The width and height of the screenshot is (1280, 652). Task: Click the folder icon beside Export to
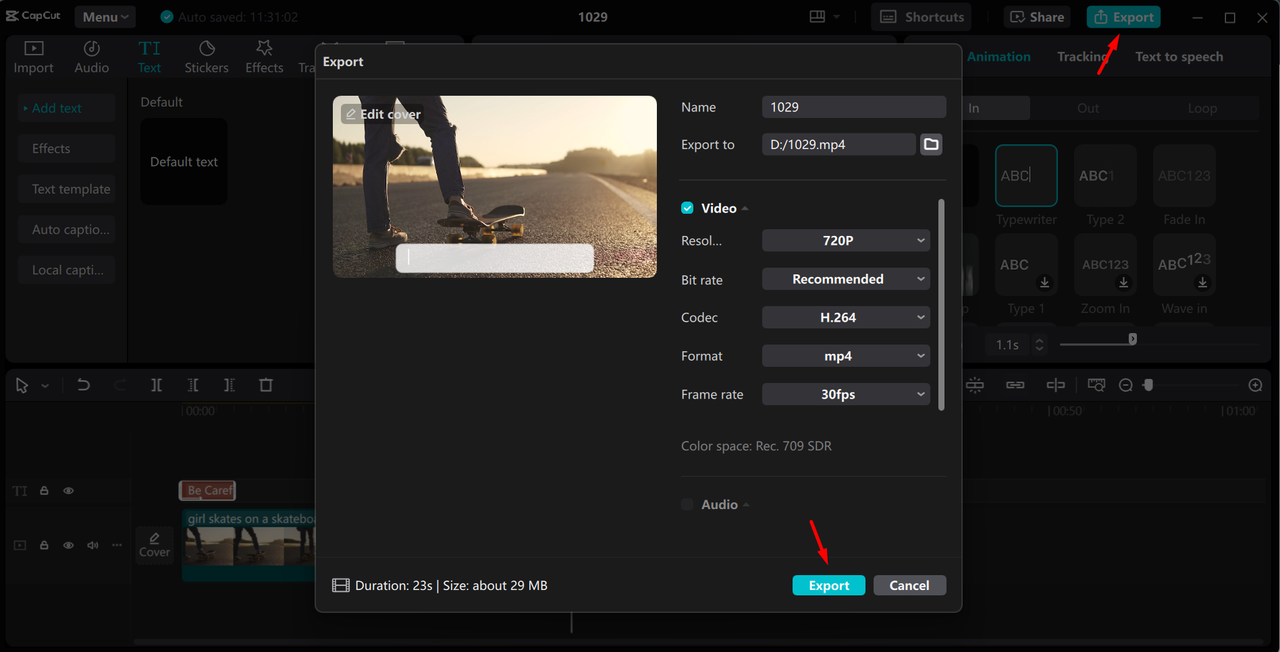(931, 144)
